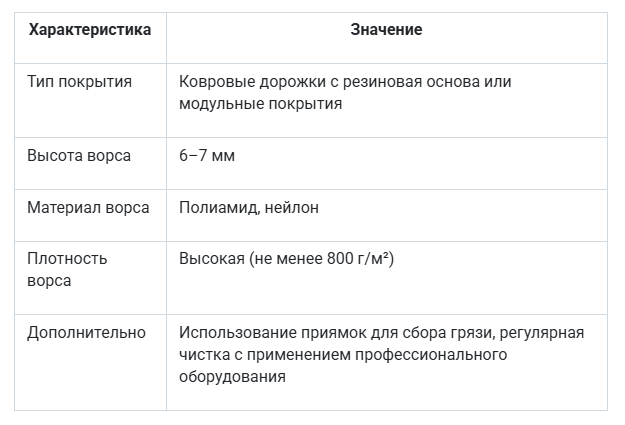This screenshot has height=425, width=625.
Task: Click the "Тип покрытия" row label
Action: tap(79, 82)
